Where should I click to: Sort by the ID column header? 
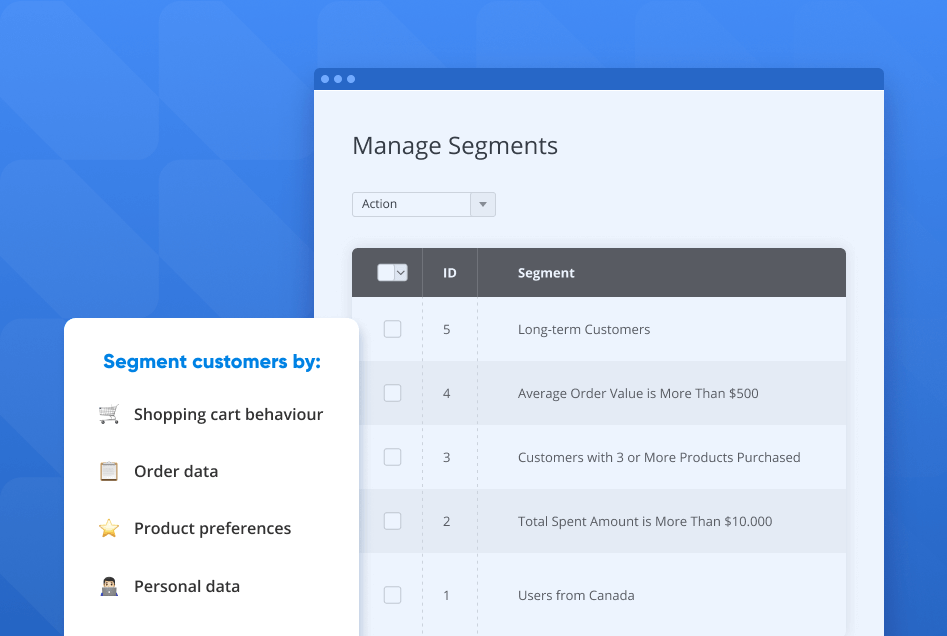449,272
